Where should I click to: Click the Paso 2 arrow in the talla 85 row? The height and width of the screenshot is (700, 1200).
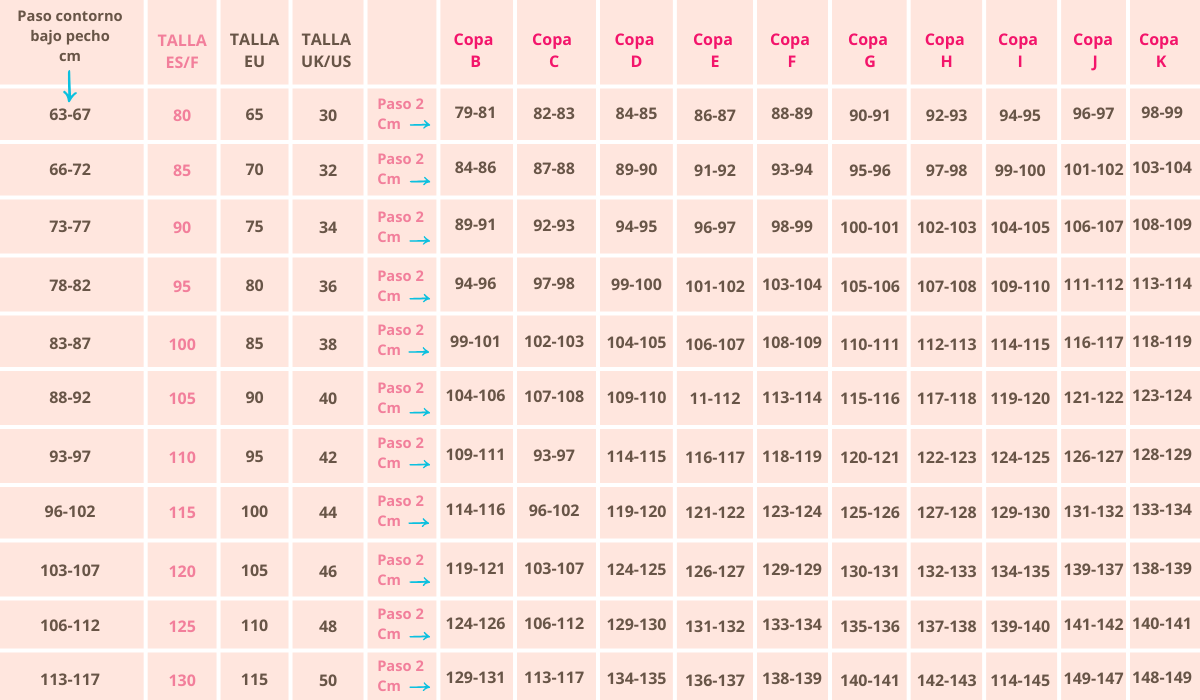pyautogui.click(x=419, y=181)
